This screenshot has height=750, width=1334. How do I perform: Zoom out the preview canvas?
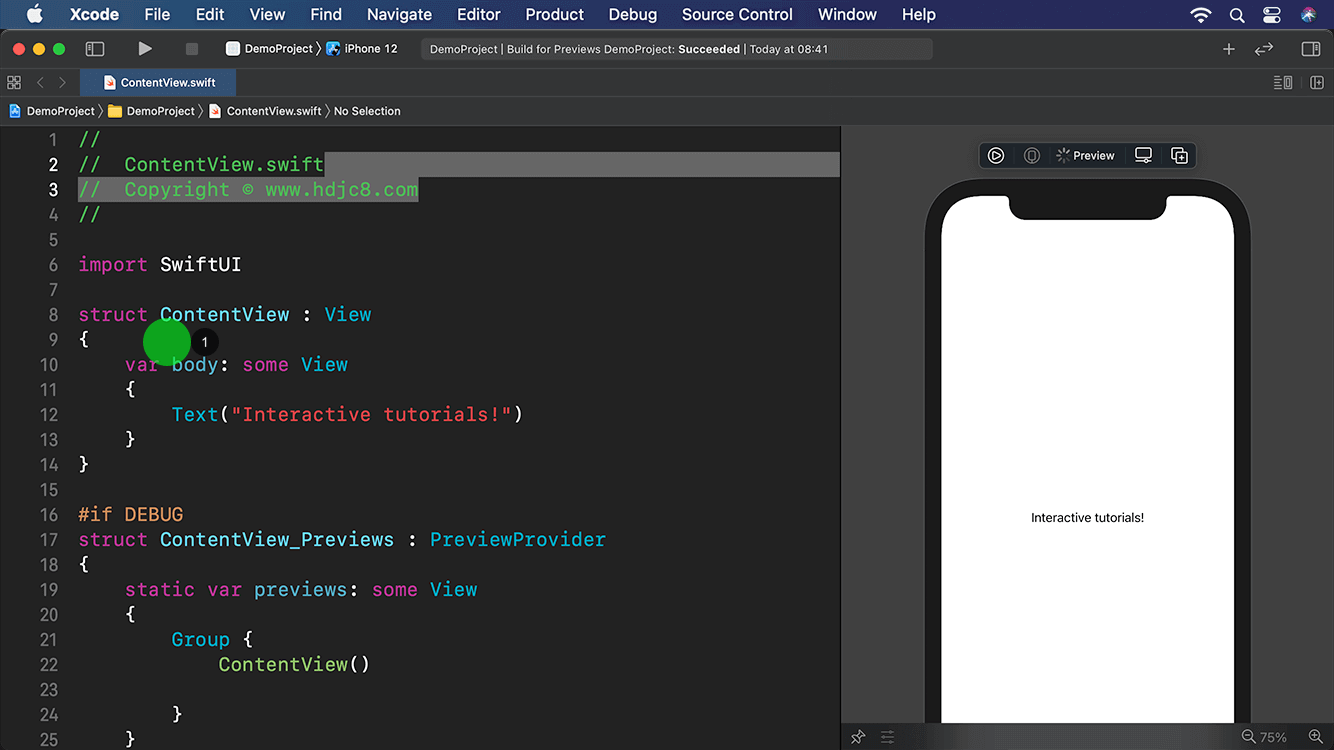click(x=1248, y=737)
